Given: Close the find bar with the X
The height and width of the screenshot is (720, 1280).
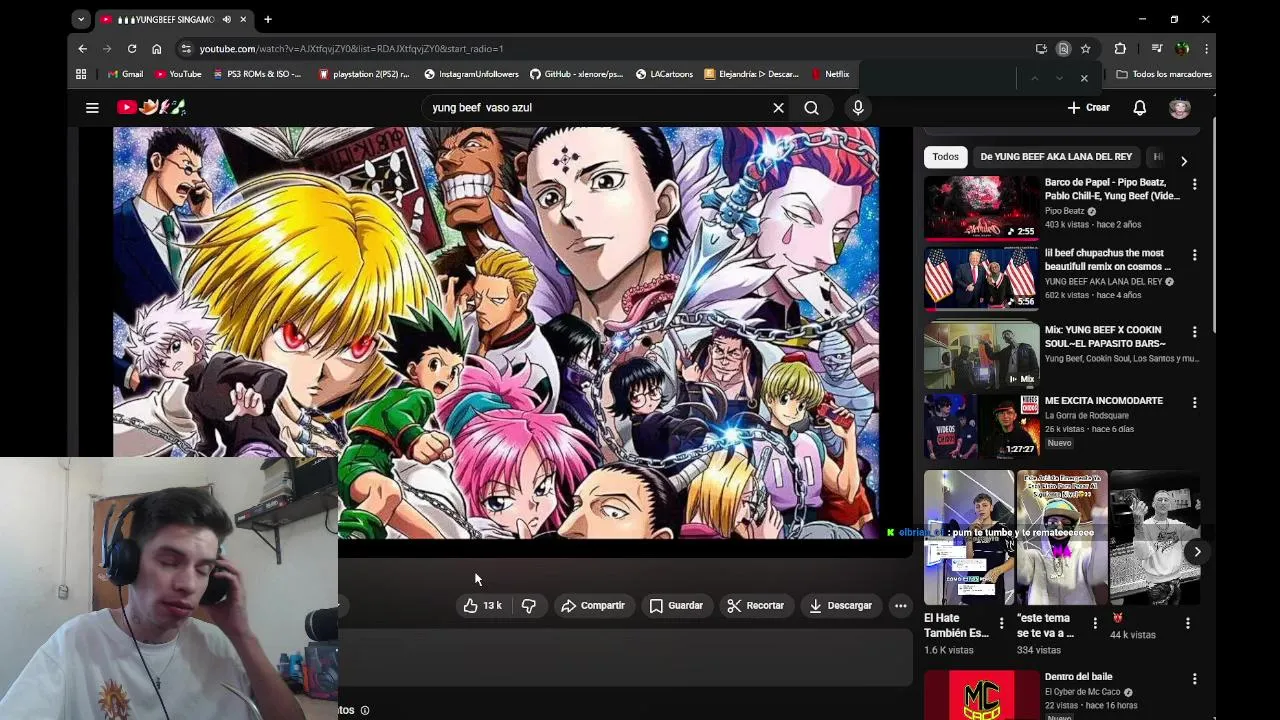Looking at the screenshot, I should (x=1084, y=78).
